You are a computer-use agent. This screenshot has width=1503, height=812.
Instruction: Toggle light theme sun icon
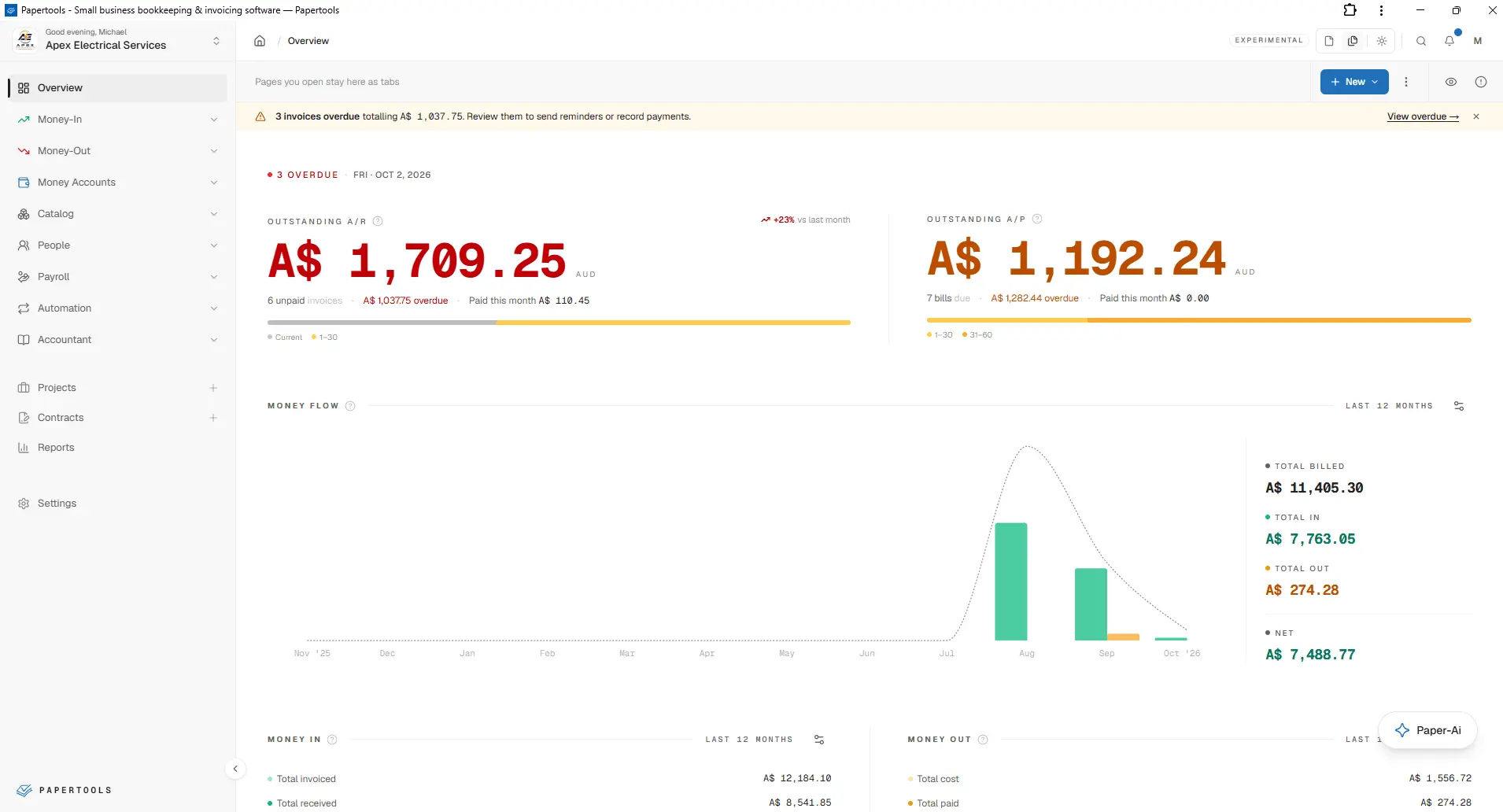point(1382,41)
